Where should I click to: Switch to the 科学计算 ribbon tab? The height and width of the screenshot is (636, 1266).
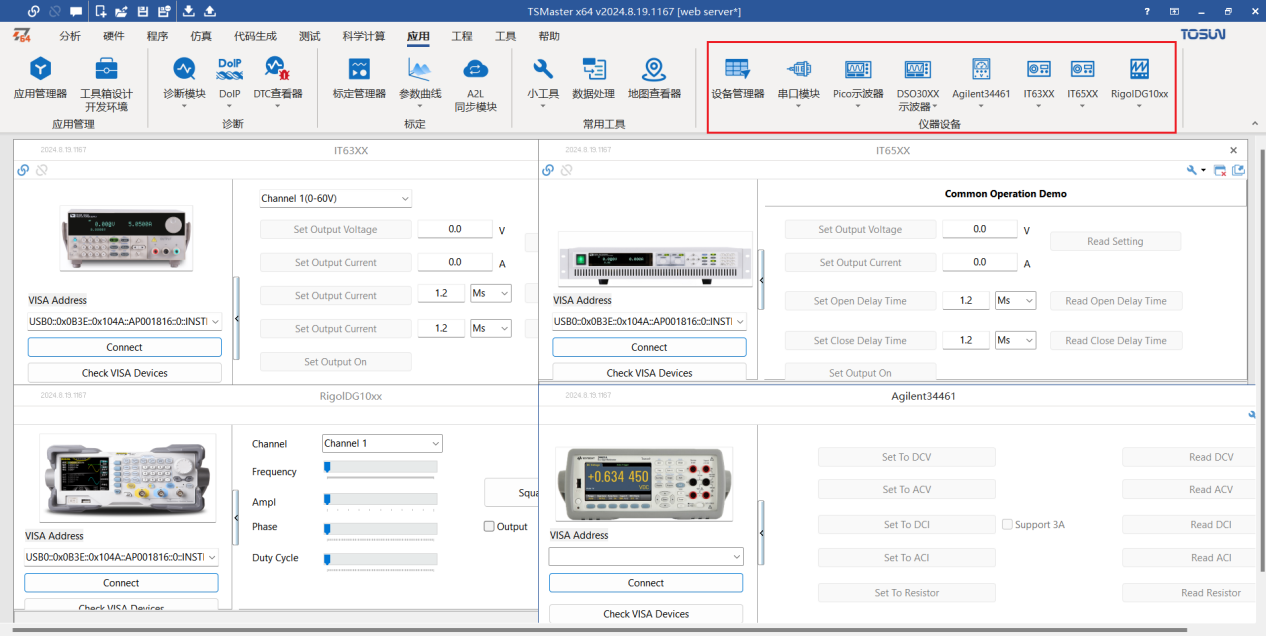[x=363, y=36]
